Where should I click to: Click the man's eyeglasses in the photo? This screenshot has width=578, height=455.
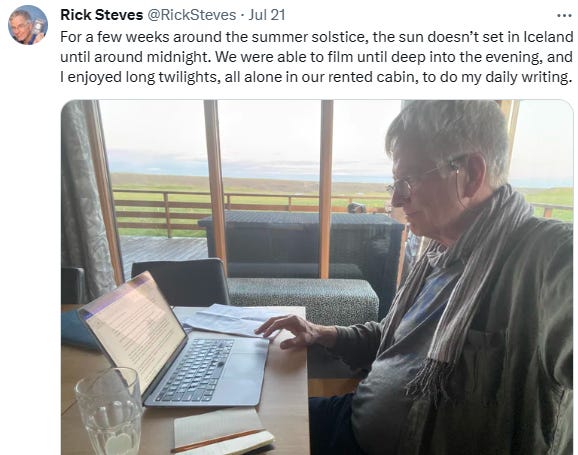pyautogui.click(x=417, y=181)
